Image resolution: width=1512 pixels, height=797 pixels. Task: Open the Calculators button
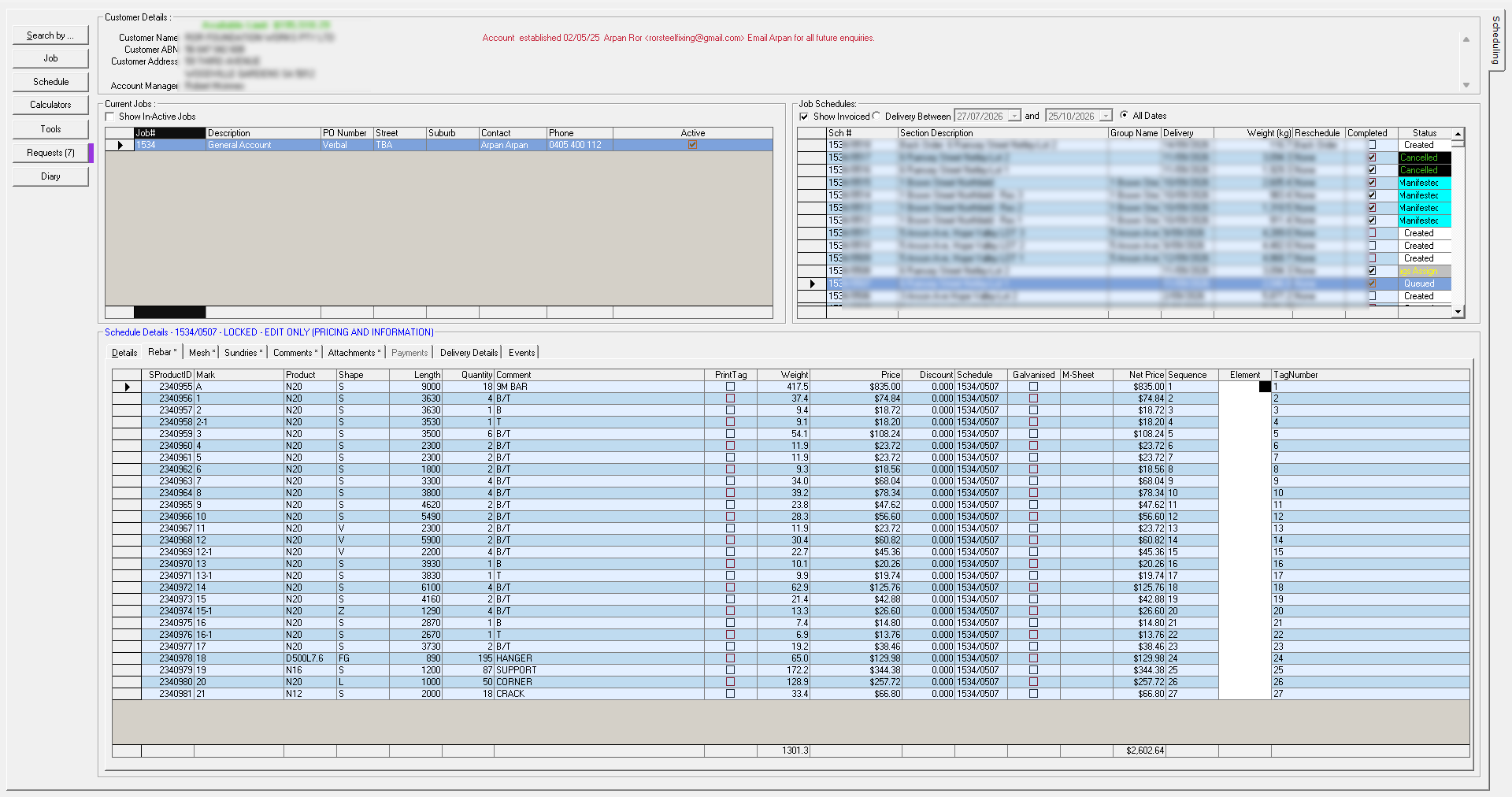point(50,105)
